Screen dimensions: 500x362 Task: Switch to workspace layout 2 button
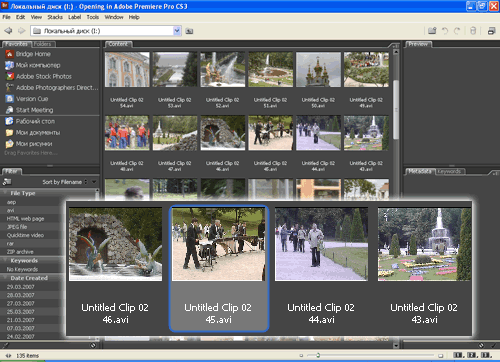[x=472, y=355]
